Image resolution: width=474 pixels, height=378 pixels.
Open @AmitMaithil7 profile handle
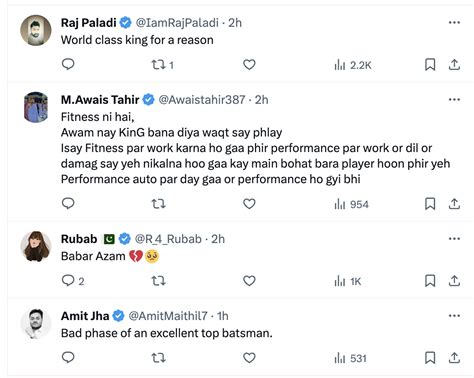click(x=168, y=316)
